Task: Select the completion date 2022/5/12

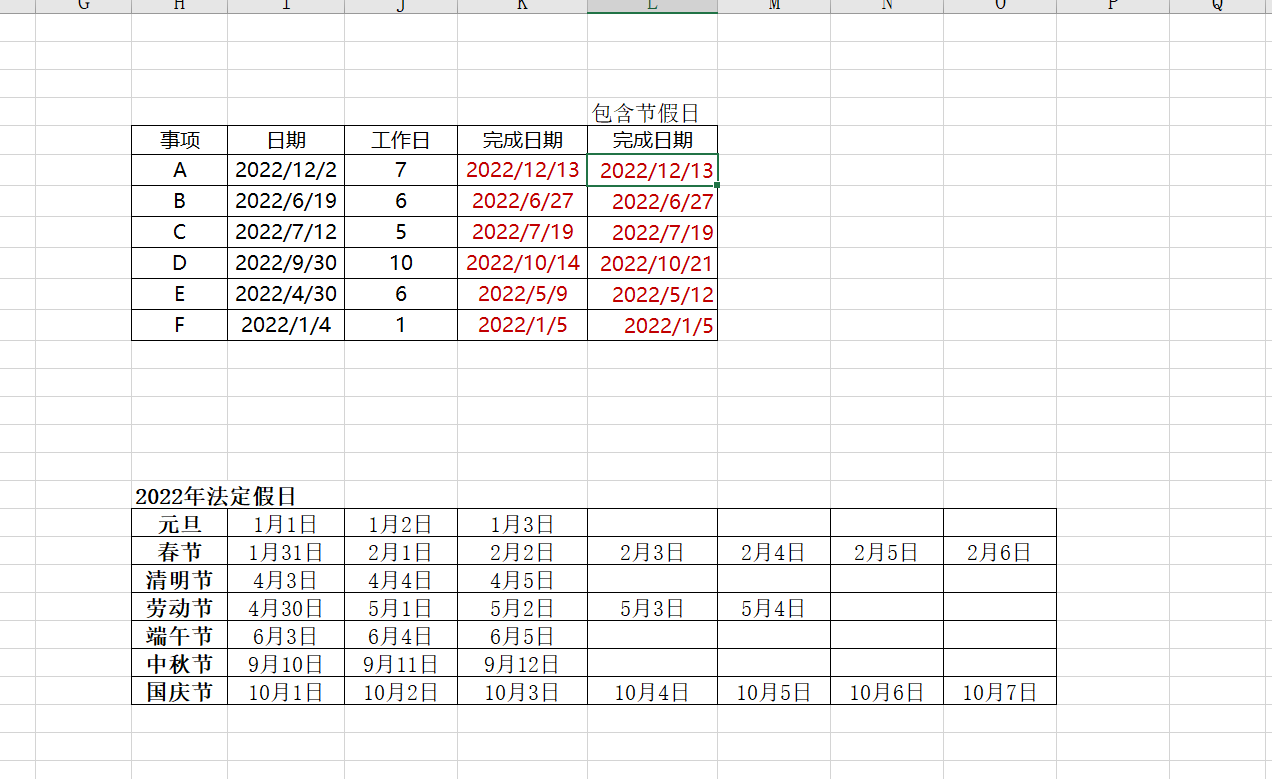Action: pos(652,294)
